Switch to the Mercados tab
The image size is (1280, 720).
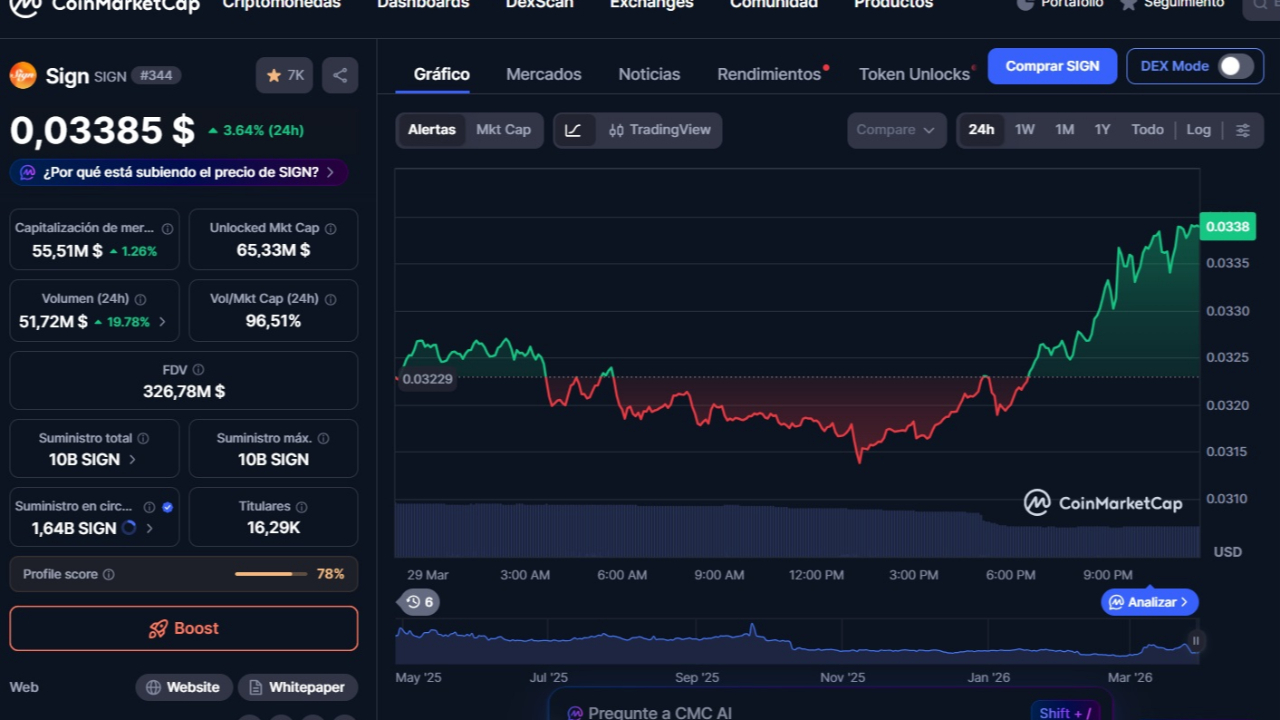544,74
